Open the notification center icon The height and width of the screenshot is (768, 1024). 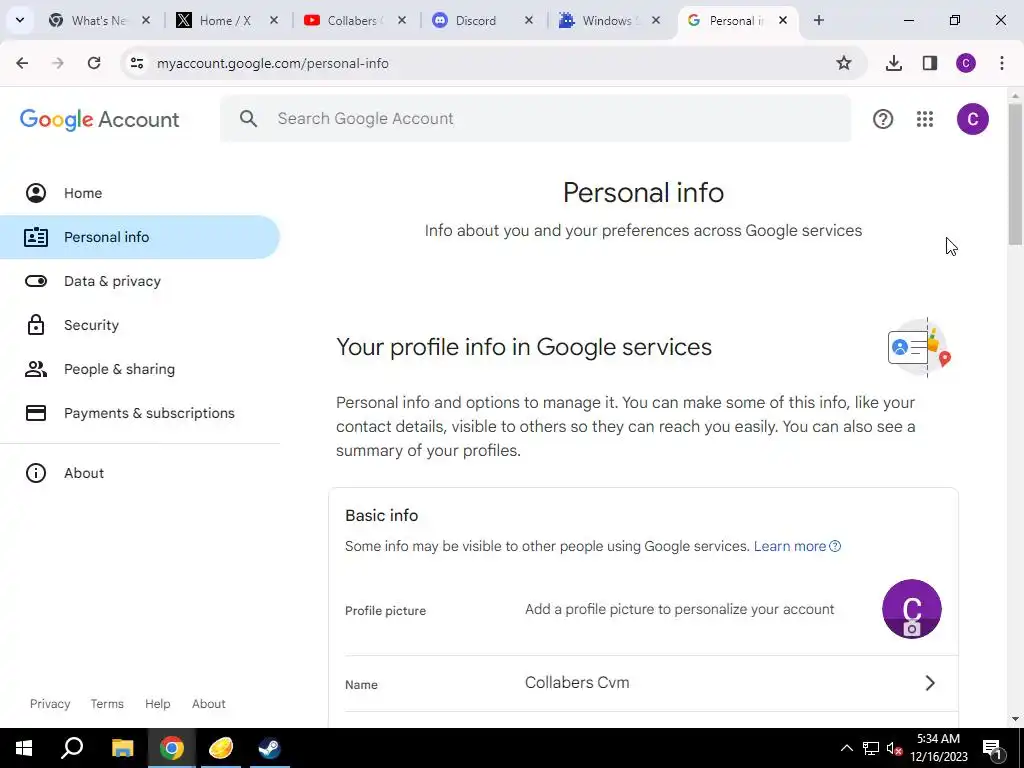[992, 748]
